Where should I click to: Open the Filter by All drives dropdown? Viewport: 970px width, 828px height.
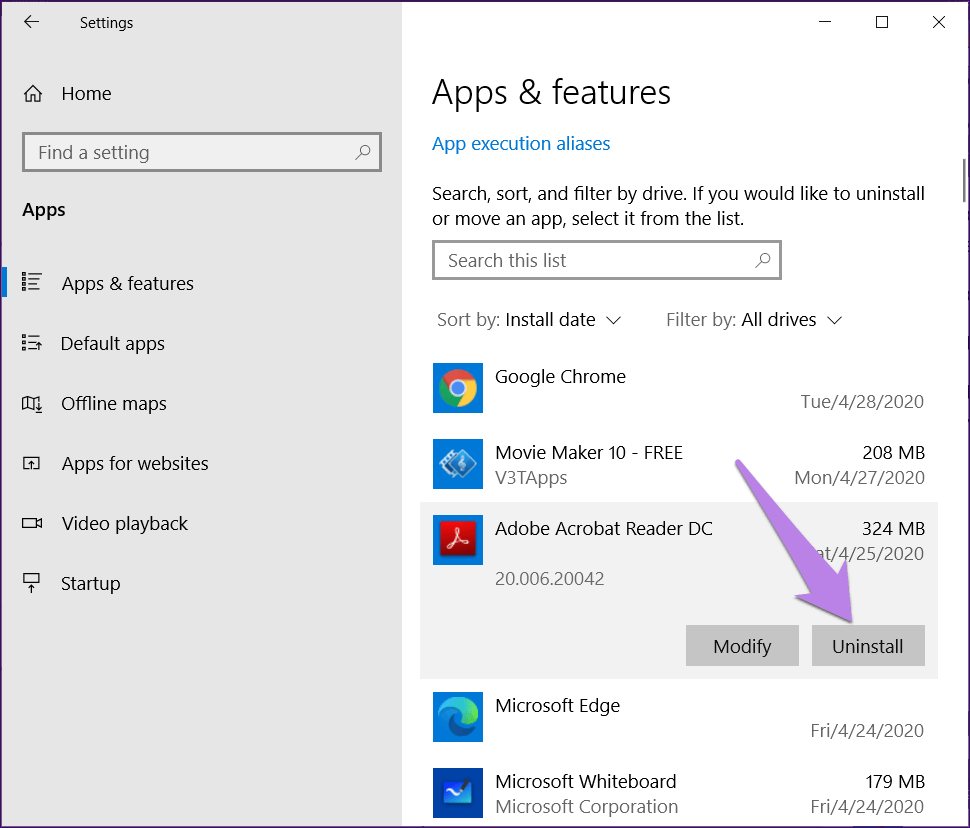click(x=754, y=319)
